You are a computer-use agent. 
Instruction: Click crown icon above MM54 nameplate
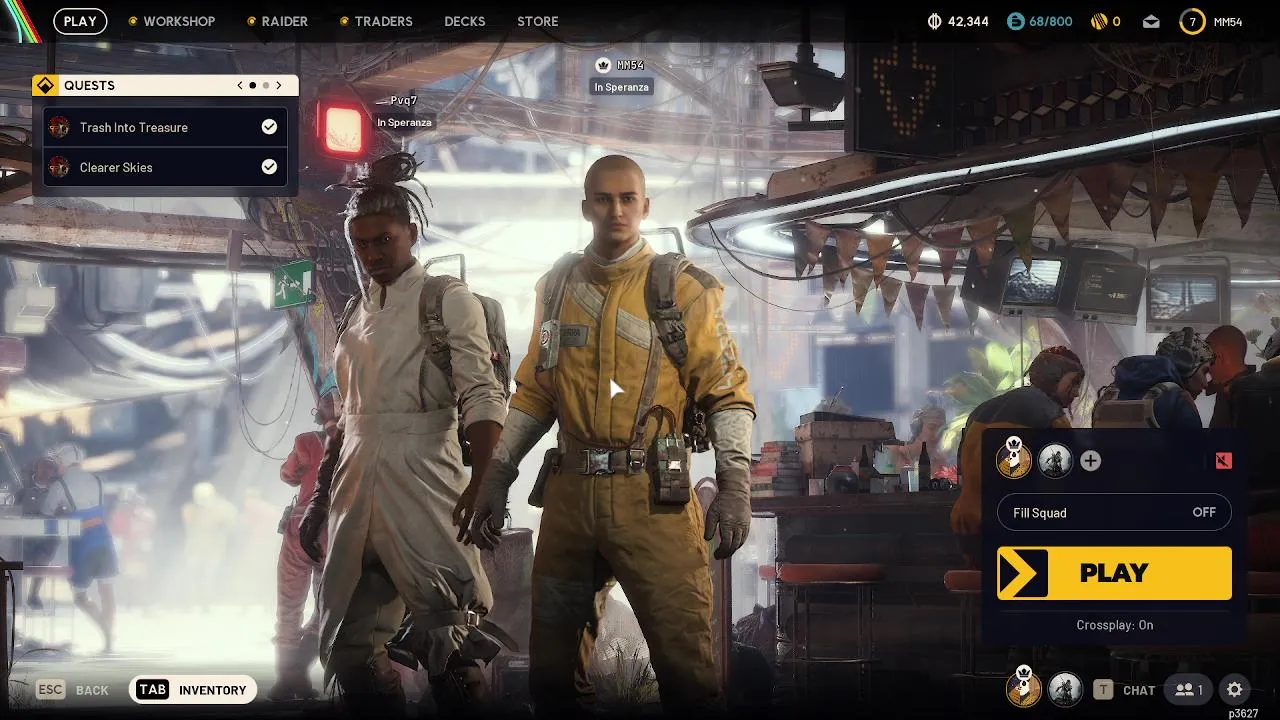[603, 65]
